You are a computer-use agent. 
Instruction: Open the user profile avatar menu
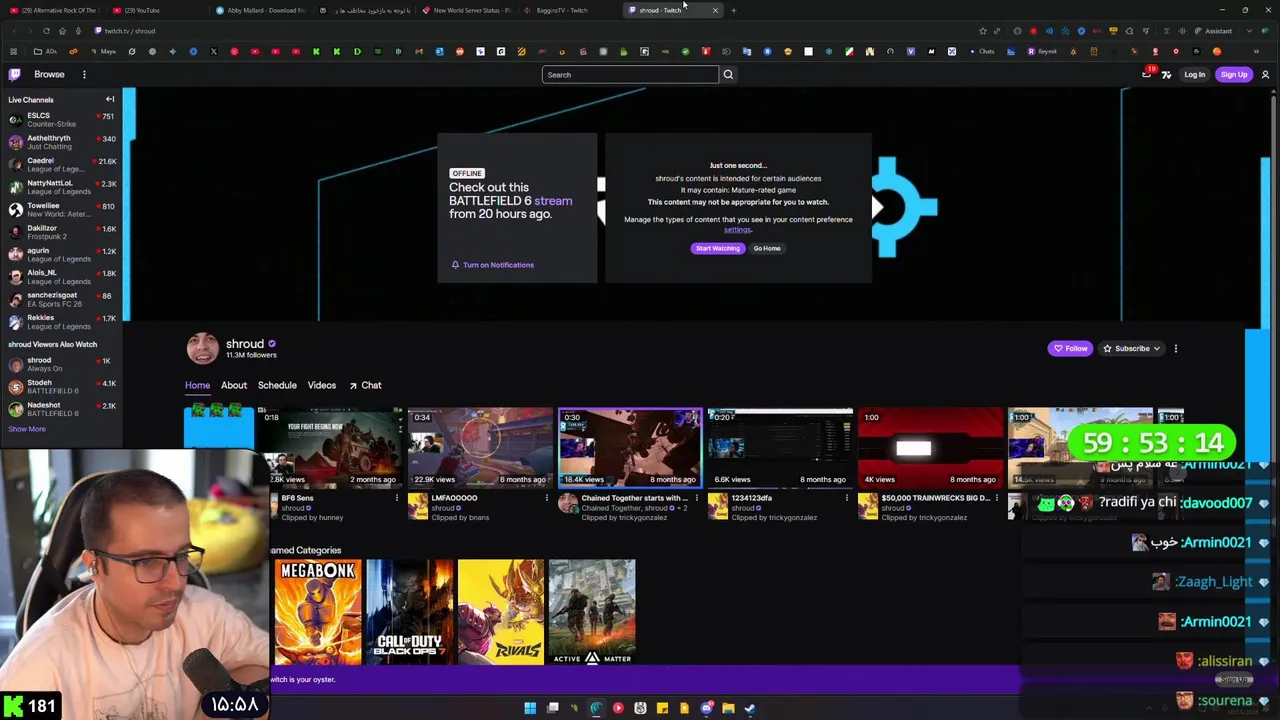tap(1265, 75)
